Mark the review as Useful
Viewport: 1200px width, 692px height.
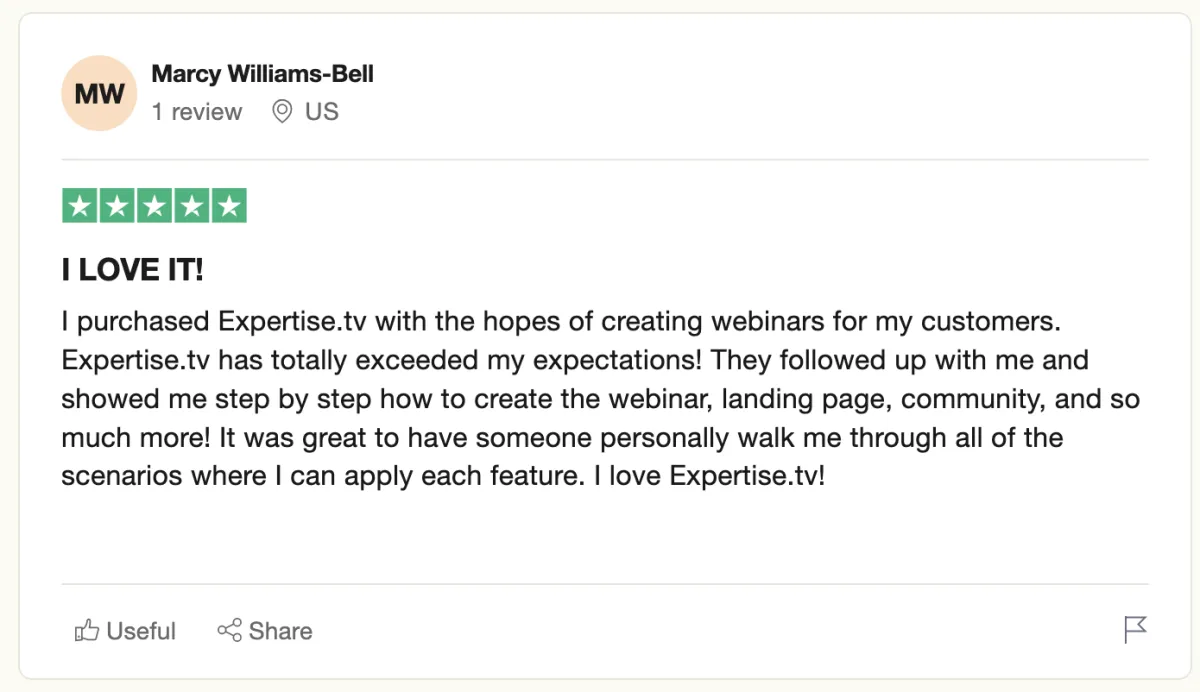pos(140,631)
